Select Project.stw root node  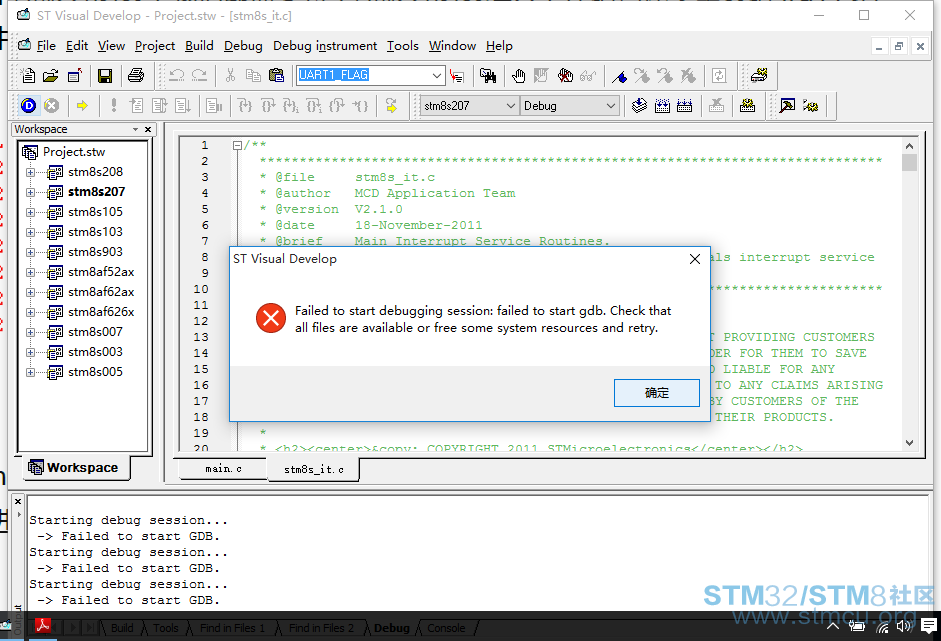(74, 152)
